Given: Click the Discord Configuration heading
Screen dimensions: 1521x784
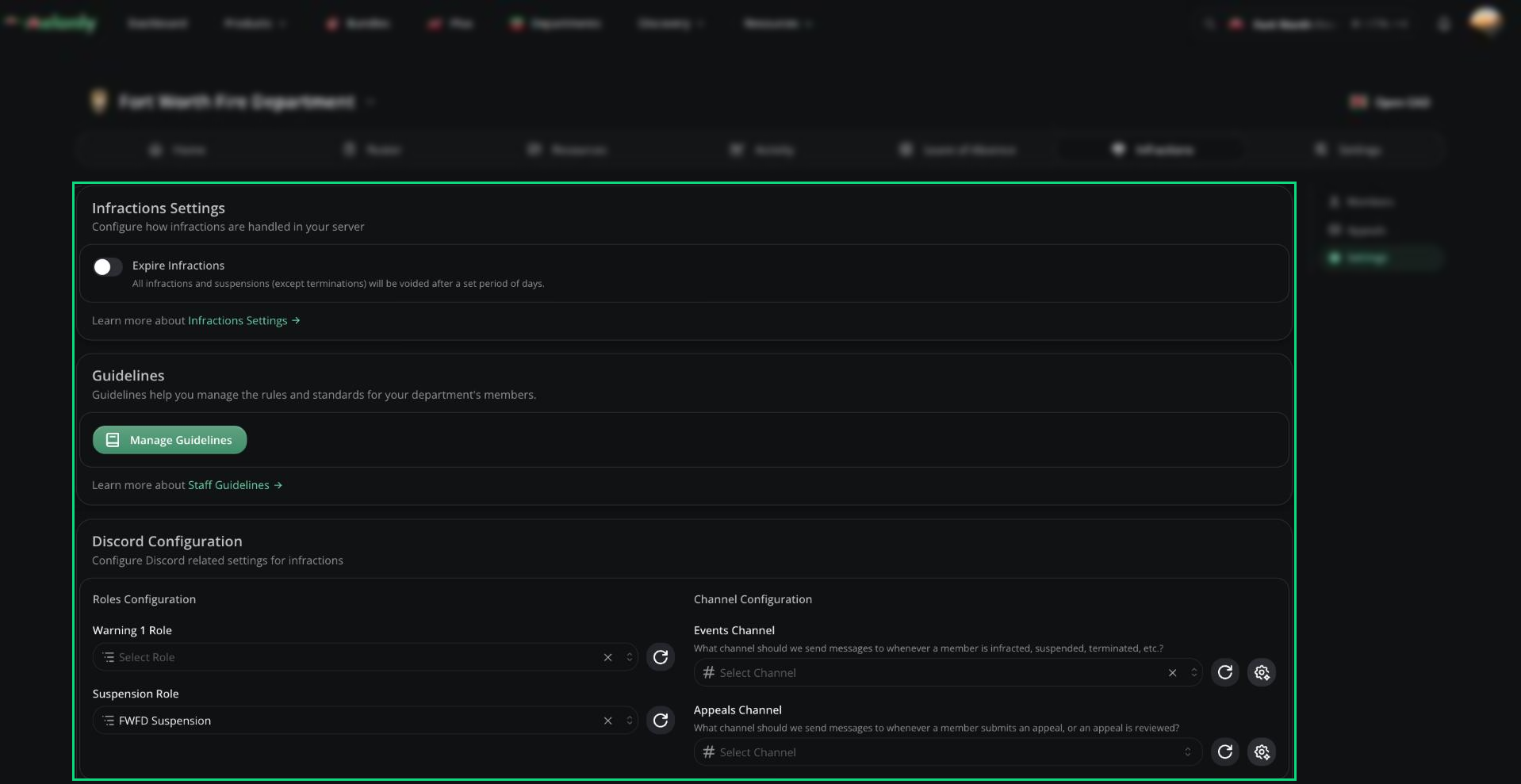Looking at the screenshot, I should click(167, 541).
